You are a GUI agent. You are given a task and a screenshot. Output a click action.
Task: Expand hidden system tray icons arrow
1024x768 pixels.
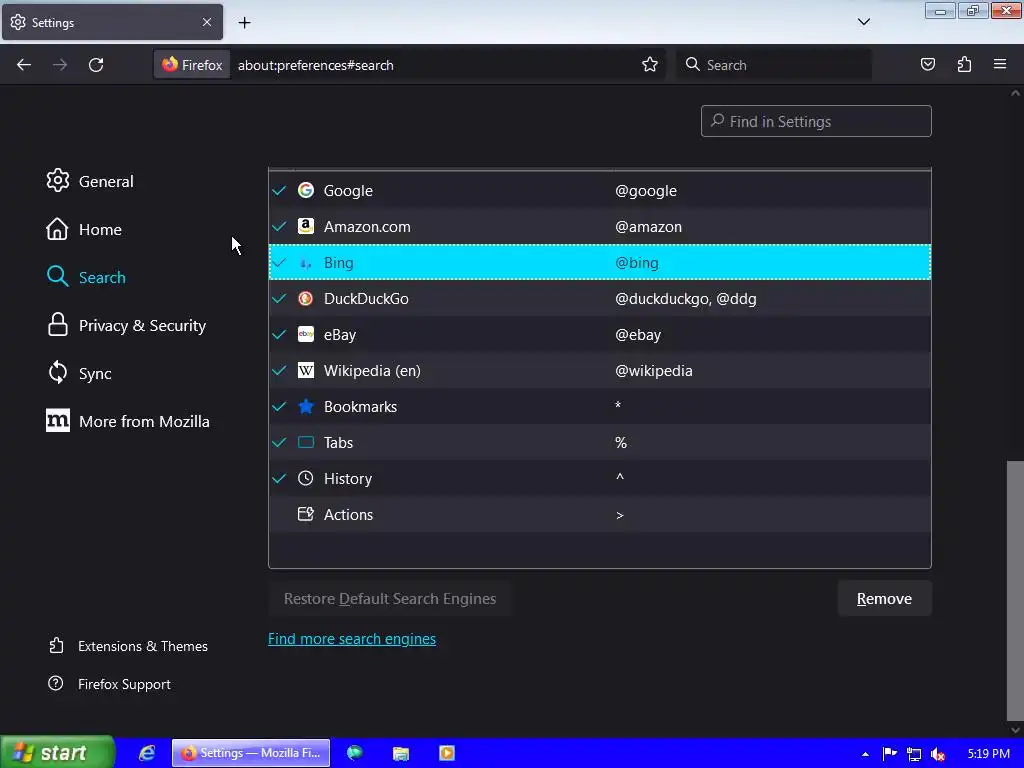click(865, 754)
